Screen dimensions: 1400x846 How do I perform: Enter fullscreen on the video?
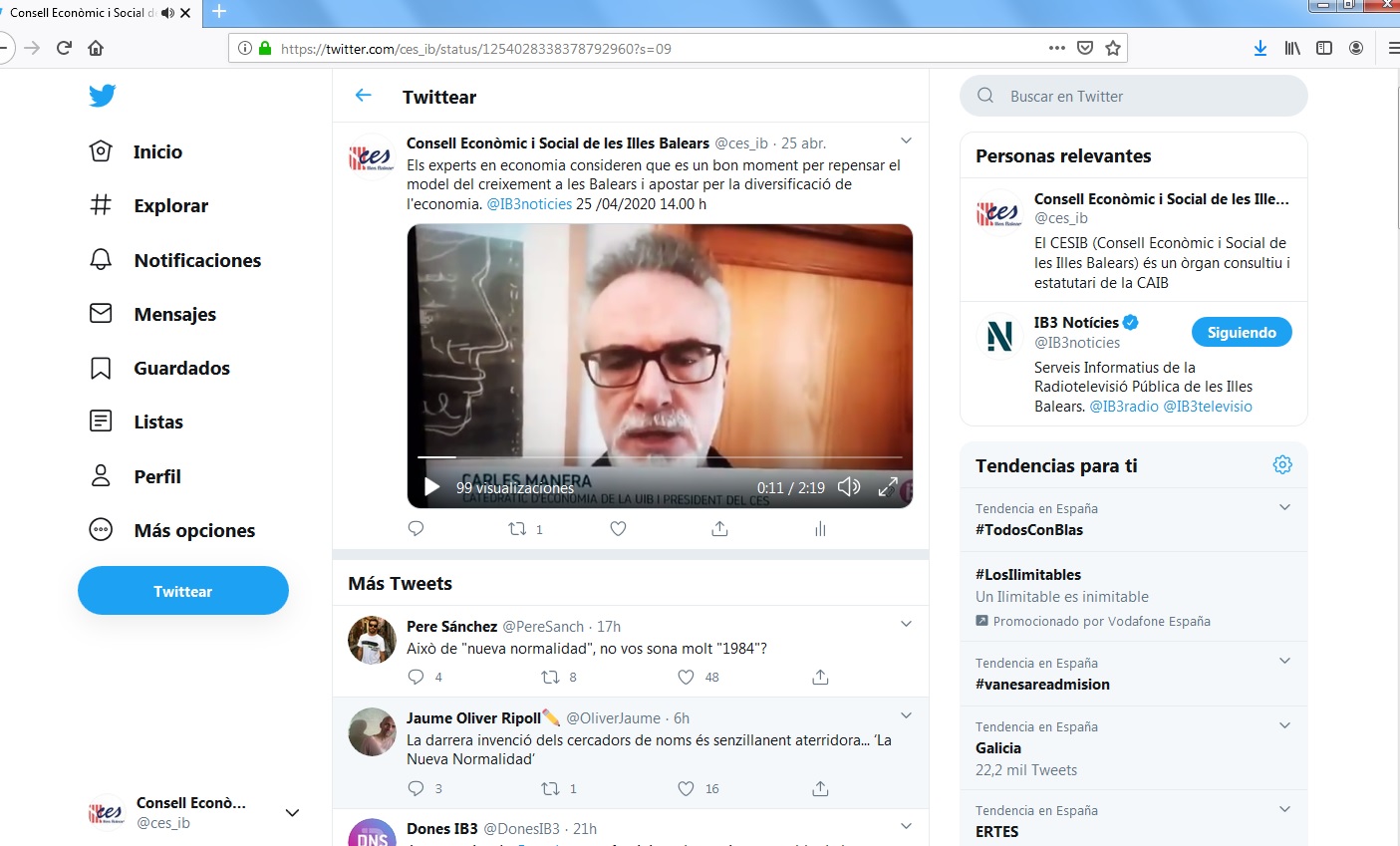(x=888, y=486)
